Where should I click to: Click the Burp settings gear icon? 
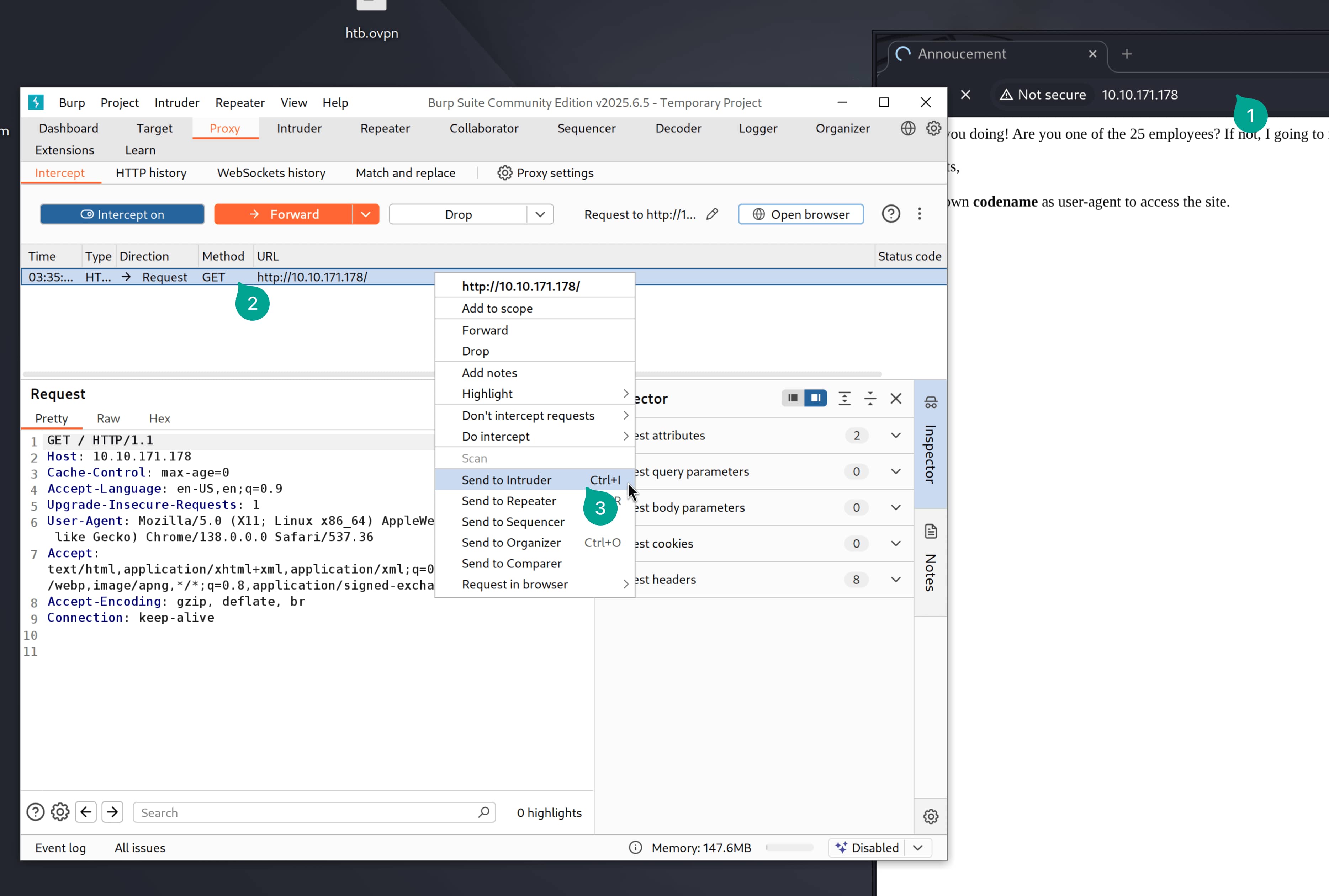point(933,128)
